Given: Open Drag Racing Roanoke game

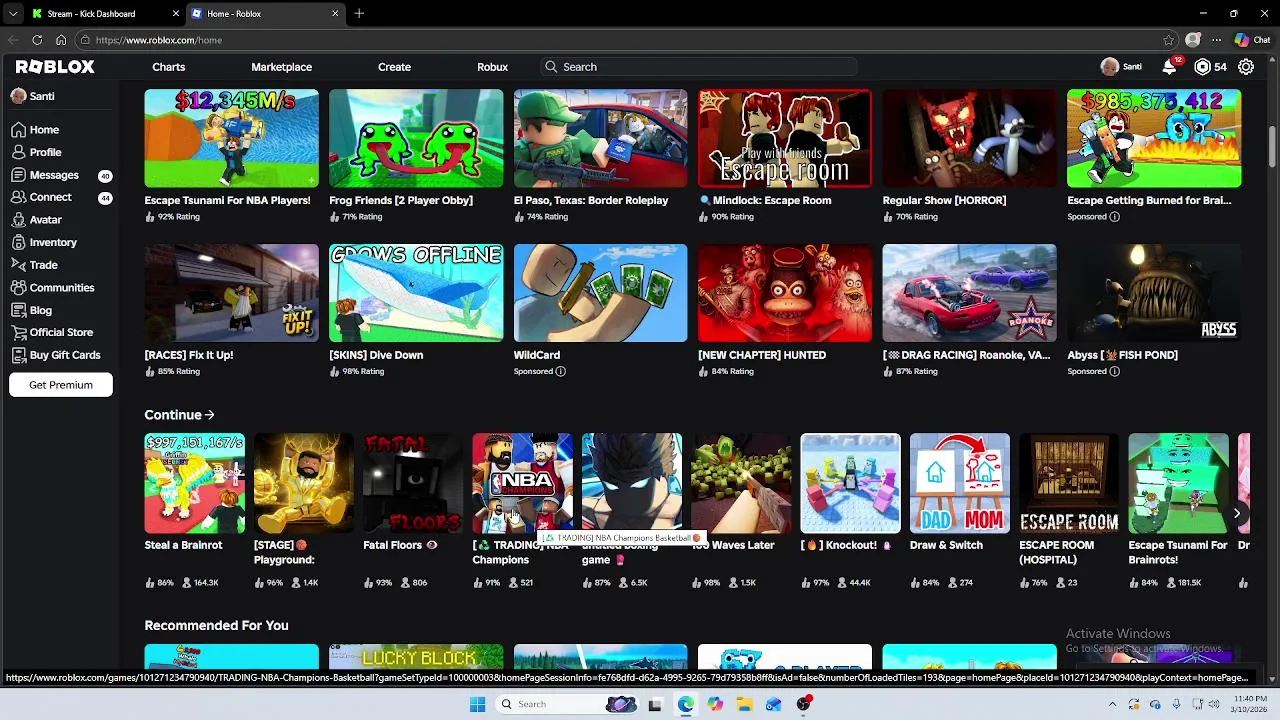Looking at the screenshot, I should pos(969,293).
